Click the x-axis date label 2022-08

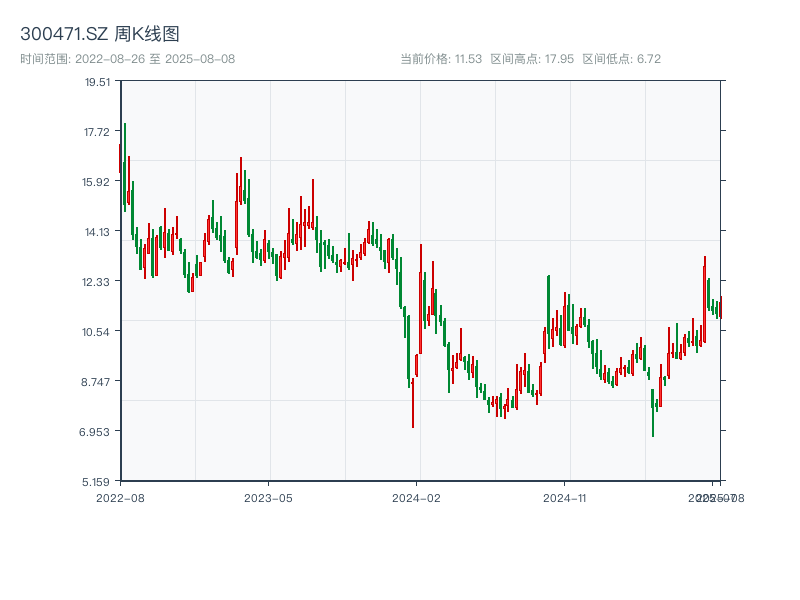(x=120, y=498)
